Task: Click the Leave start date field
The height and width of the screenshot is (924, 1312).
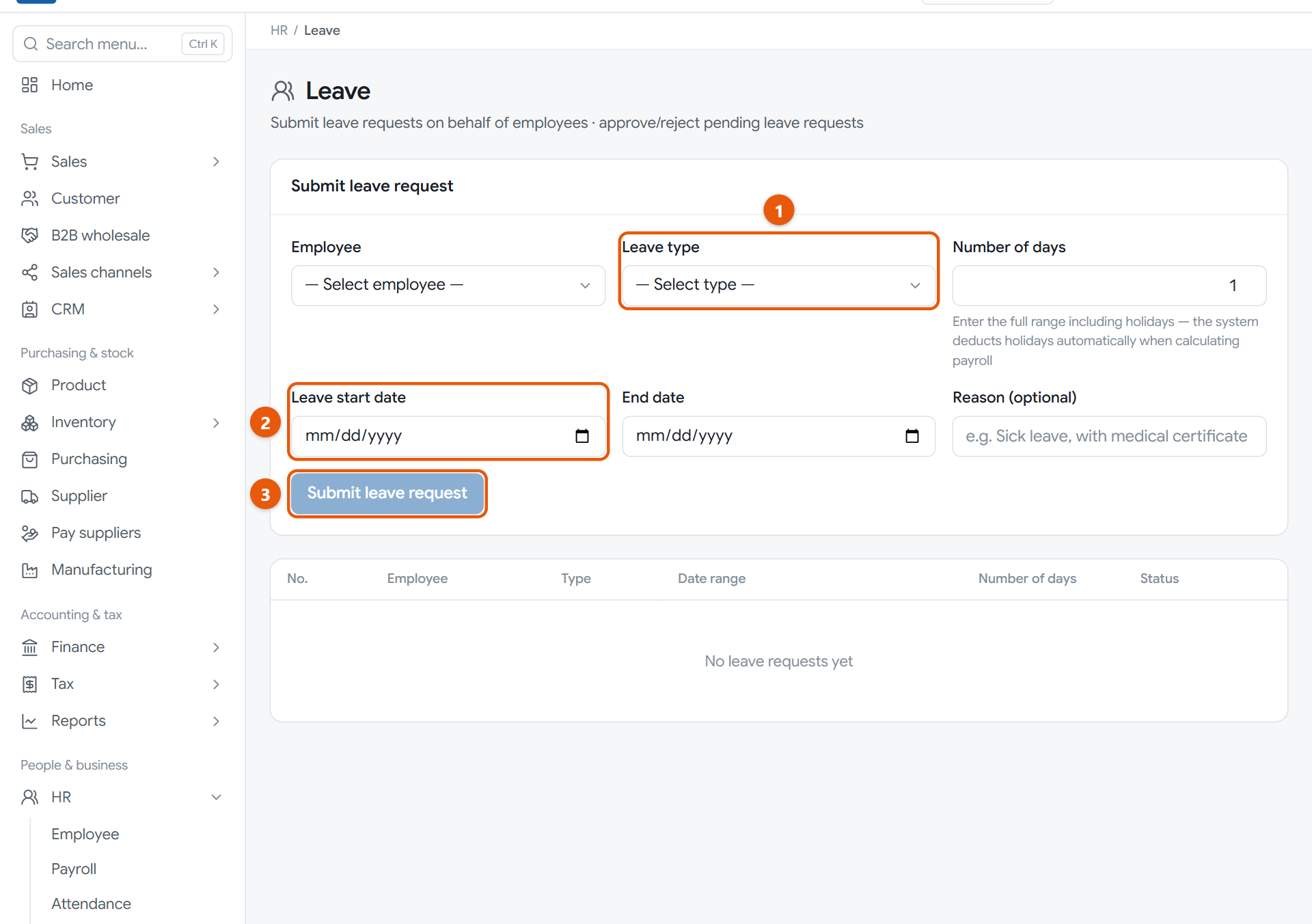Action: point(448,436)
